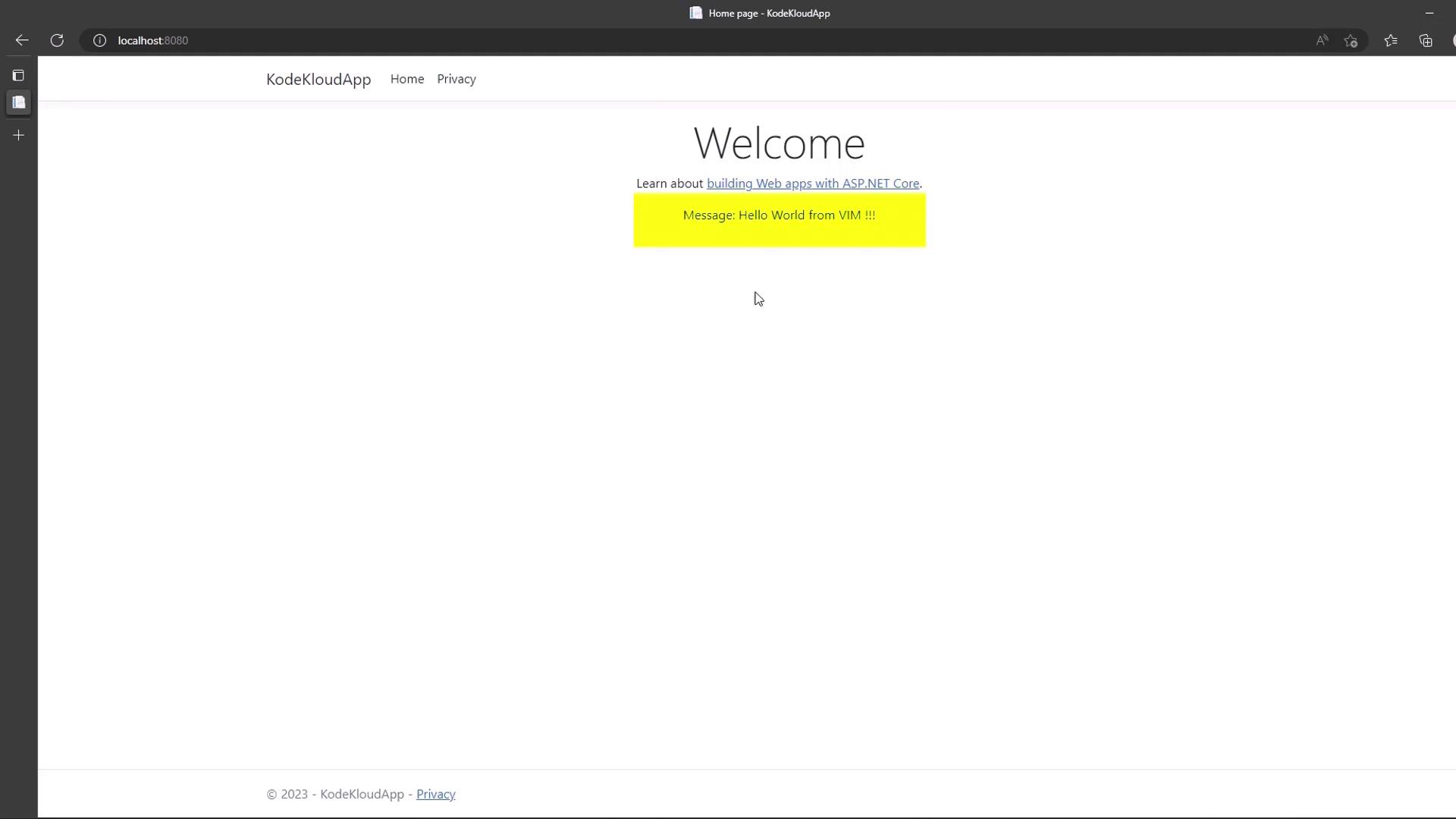Open the tab actions menu icon
The height and width of the screenshot is (819, 1456).
click(x=18, y=75)
